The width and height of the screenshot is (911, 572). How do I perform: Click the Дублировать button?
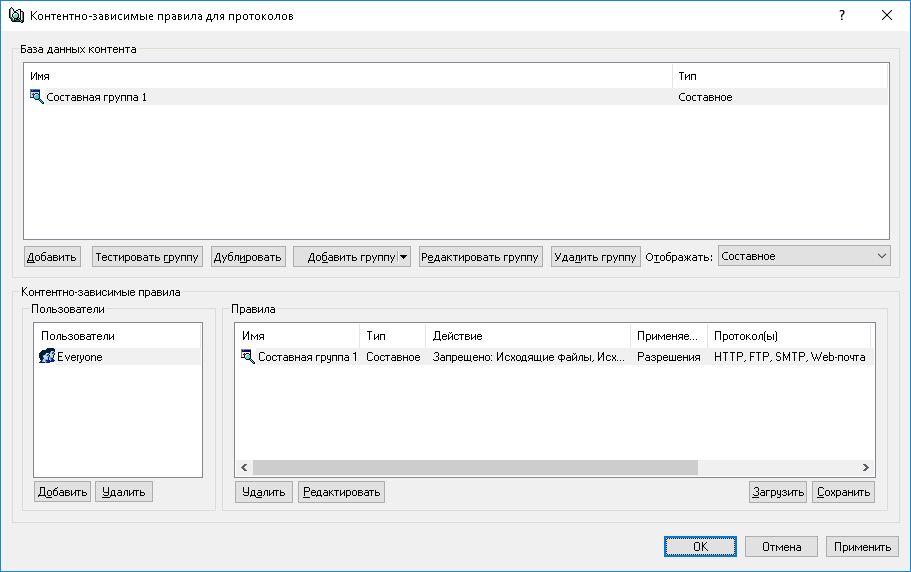pyautogui.click(x=248, y=257)
